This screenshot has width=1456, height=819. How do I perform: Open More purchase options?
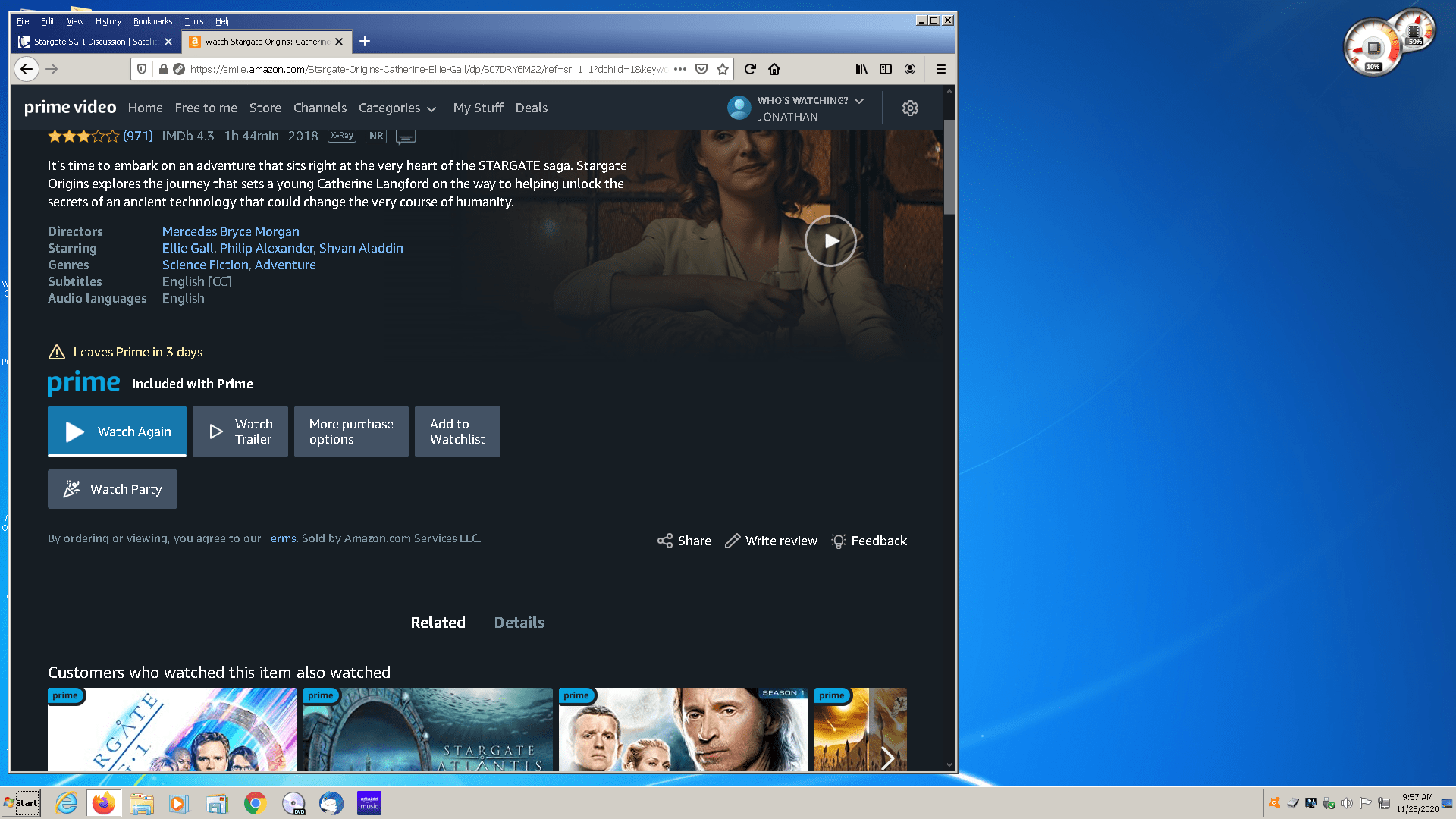[x=351, y=431]
